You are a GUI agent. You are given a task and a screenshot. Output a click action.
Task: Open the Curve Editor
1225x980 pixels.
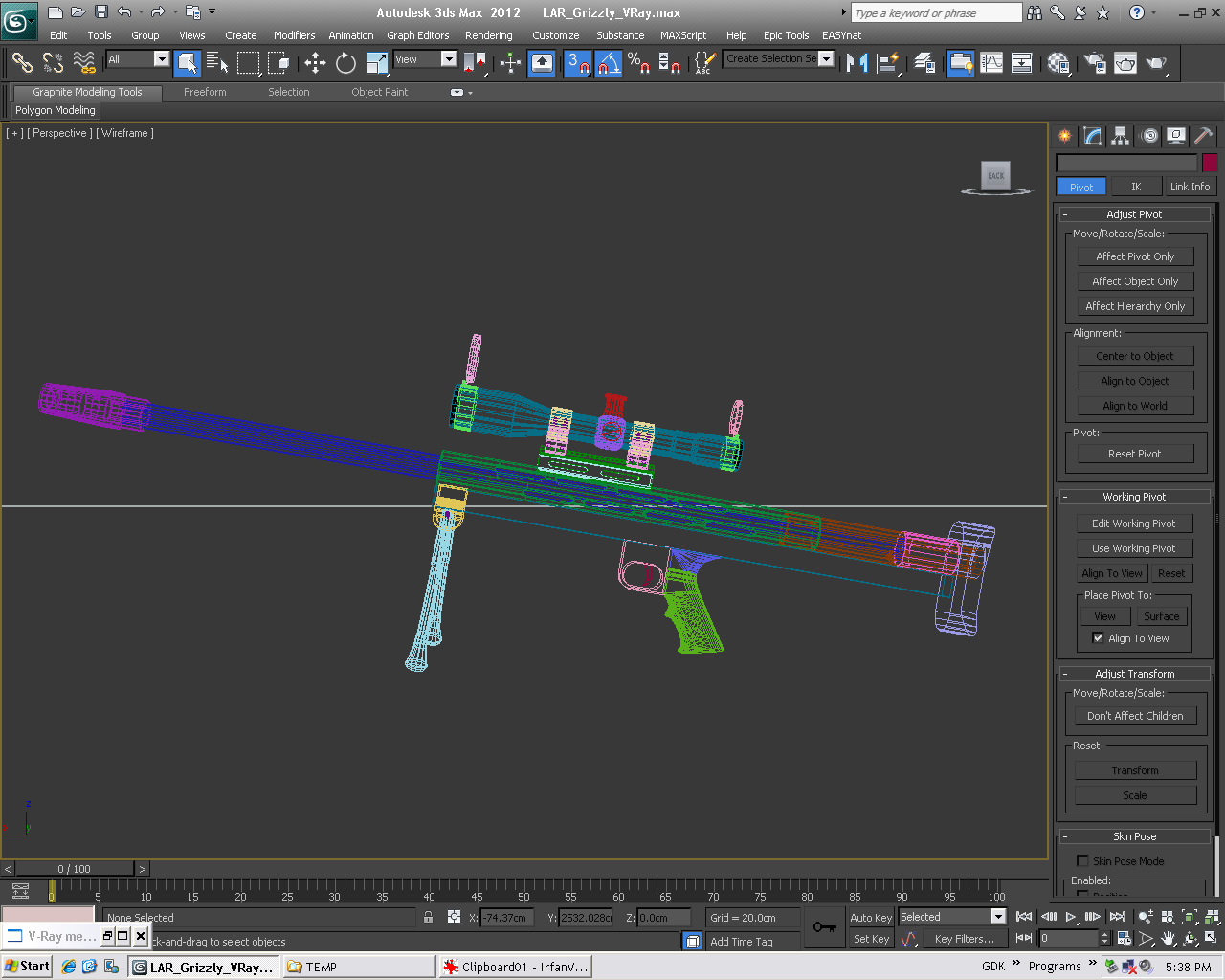pos(991,63)
